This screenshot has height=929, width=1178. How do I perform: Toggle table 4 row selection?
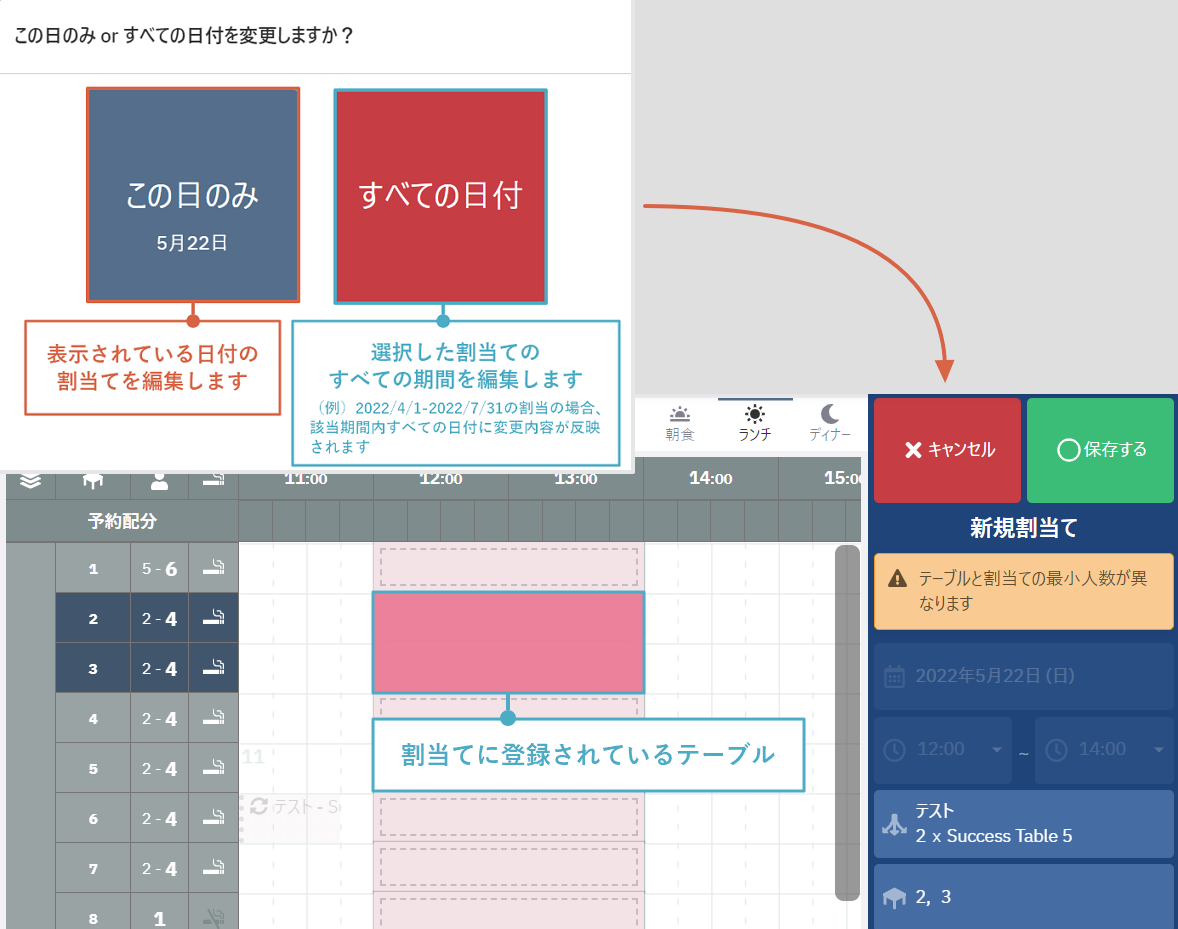(93, 718)
